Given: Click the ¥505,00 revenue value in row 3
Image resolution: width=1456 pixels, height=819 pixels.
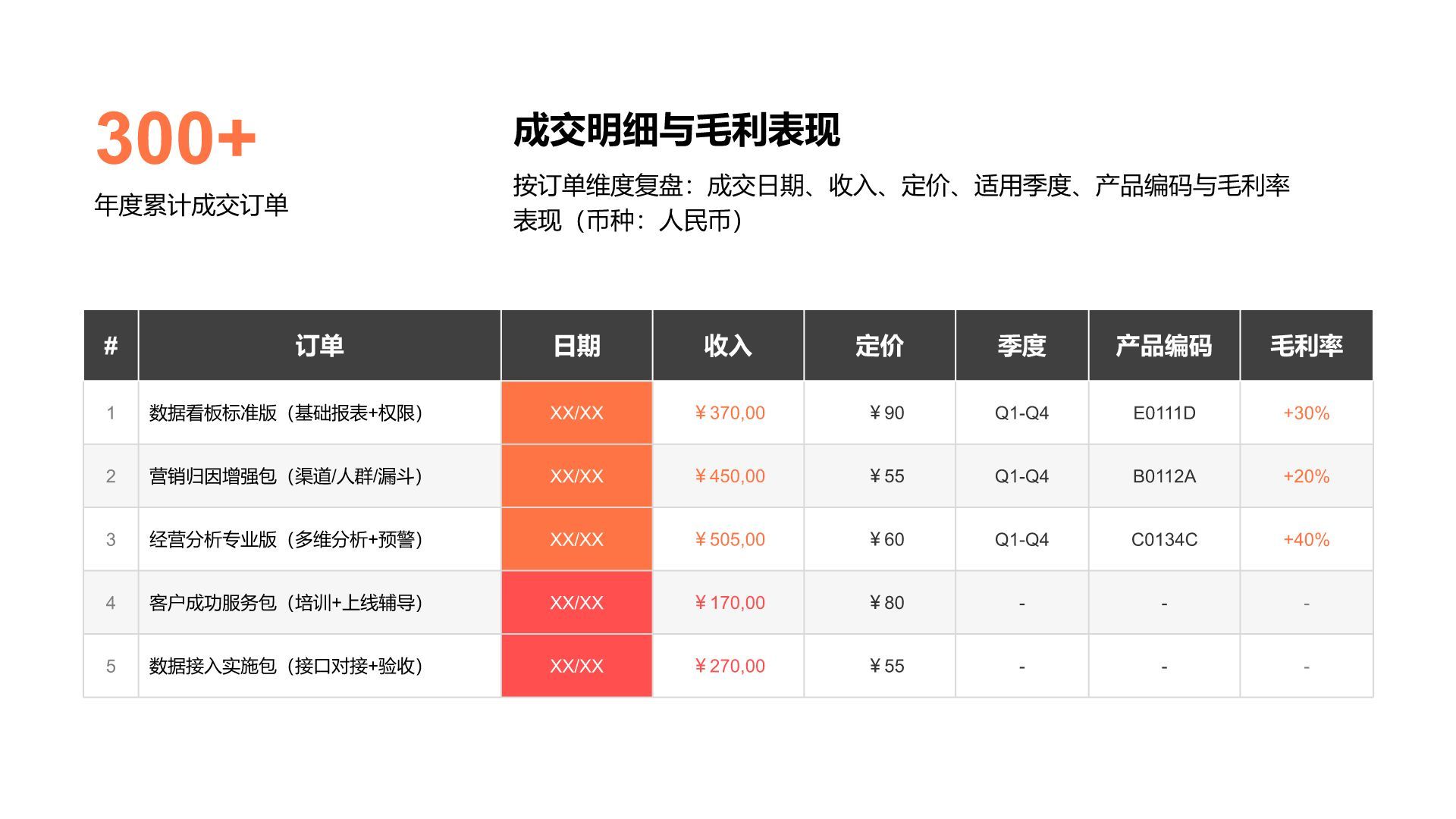Looking at the screenshot, I should tap(726, 539).
